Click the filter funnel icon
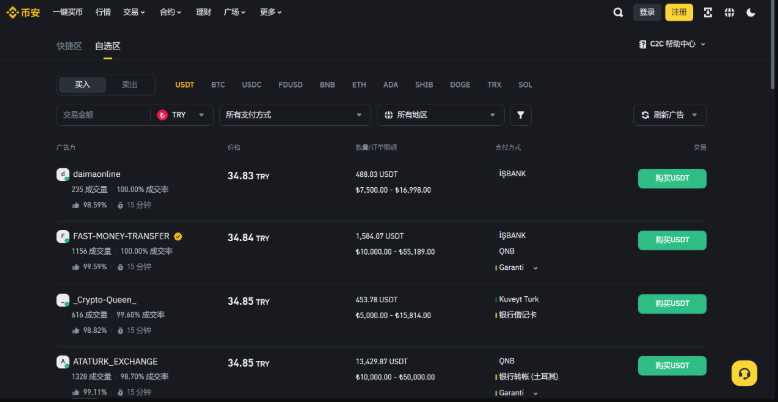This screenshot has height=402, width=778. (520, 115)
